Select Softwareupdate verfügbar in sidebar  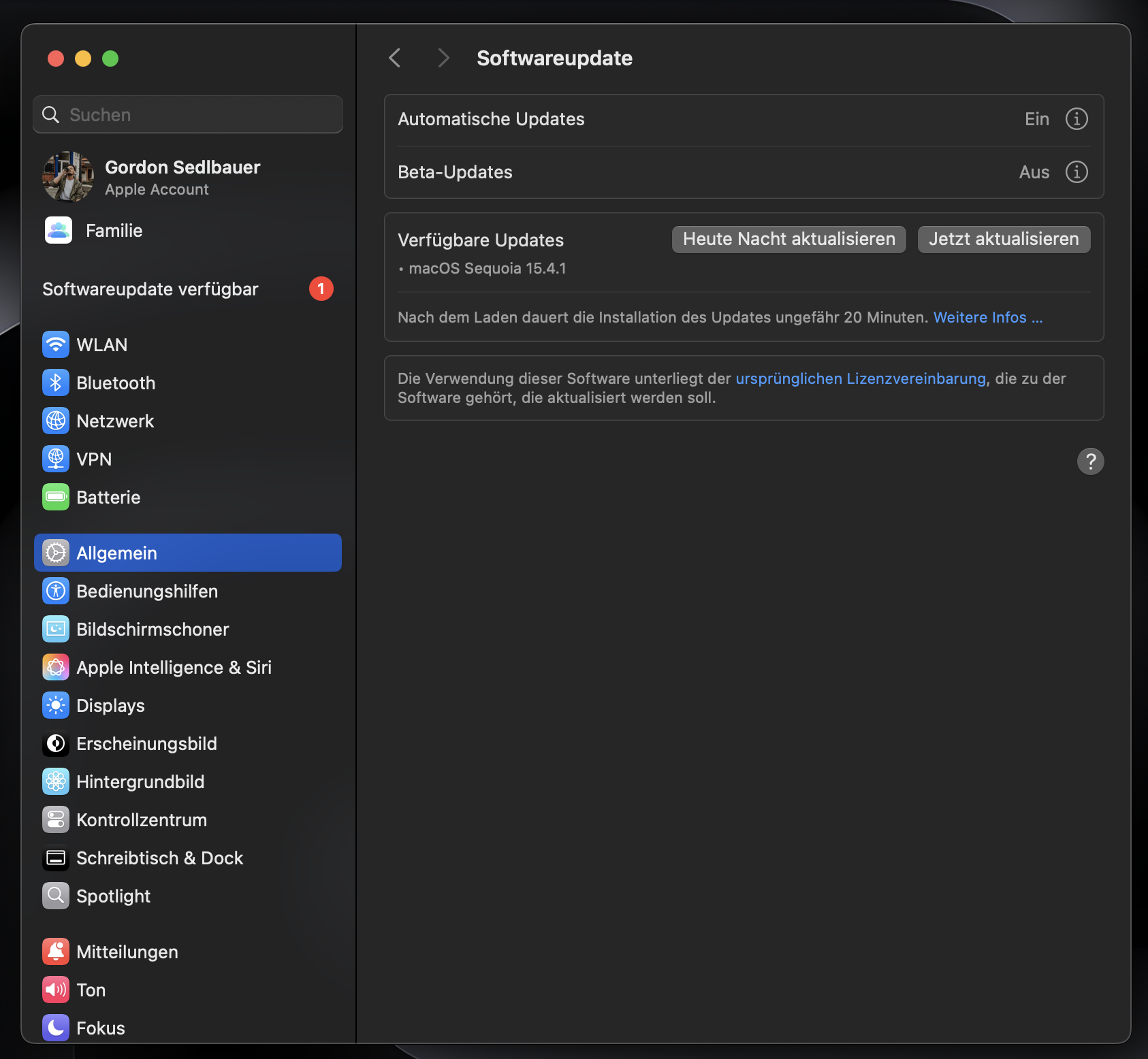pyautogui.click(x=188, y=289)
